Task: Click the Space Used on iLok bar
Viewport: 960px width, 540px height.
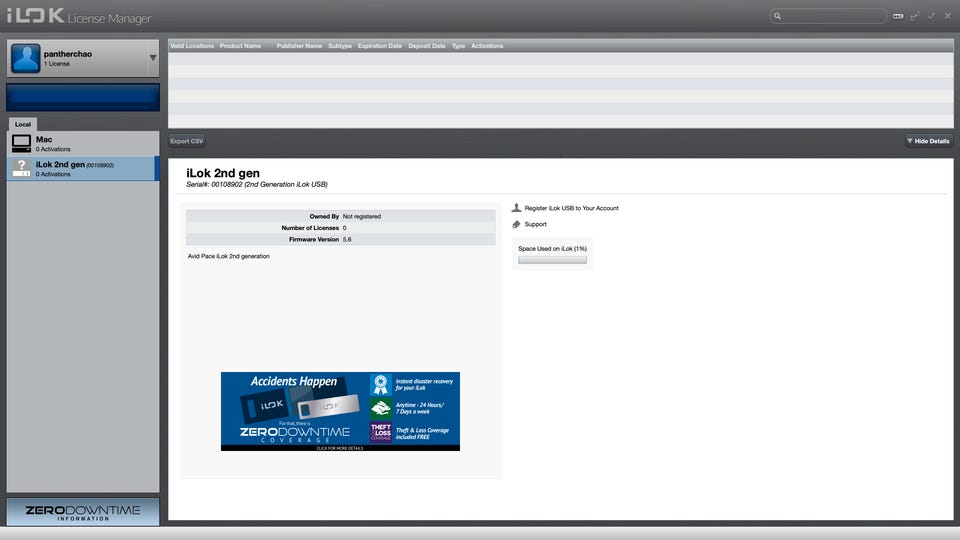Action: (552, 260)
